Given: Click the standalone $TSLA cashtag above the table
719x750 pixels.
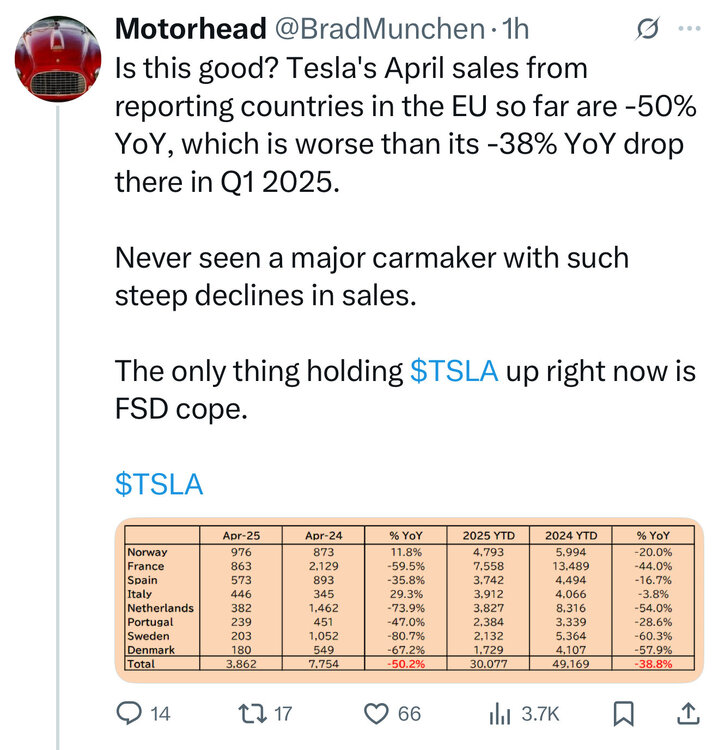Looking at the screenshot, I should pyautogui.click(x=159, y=484).
